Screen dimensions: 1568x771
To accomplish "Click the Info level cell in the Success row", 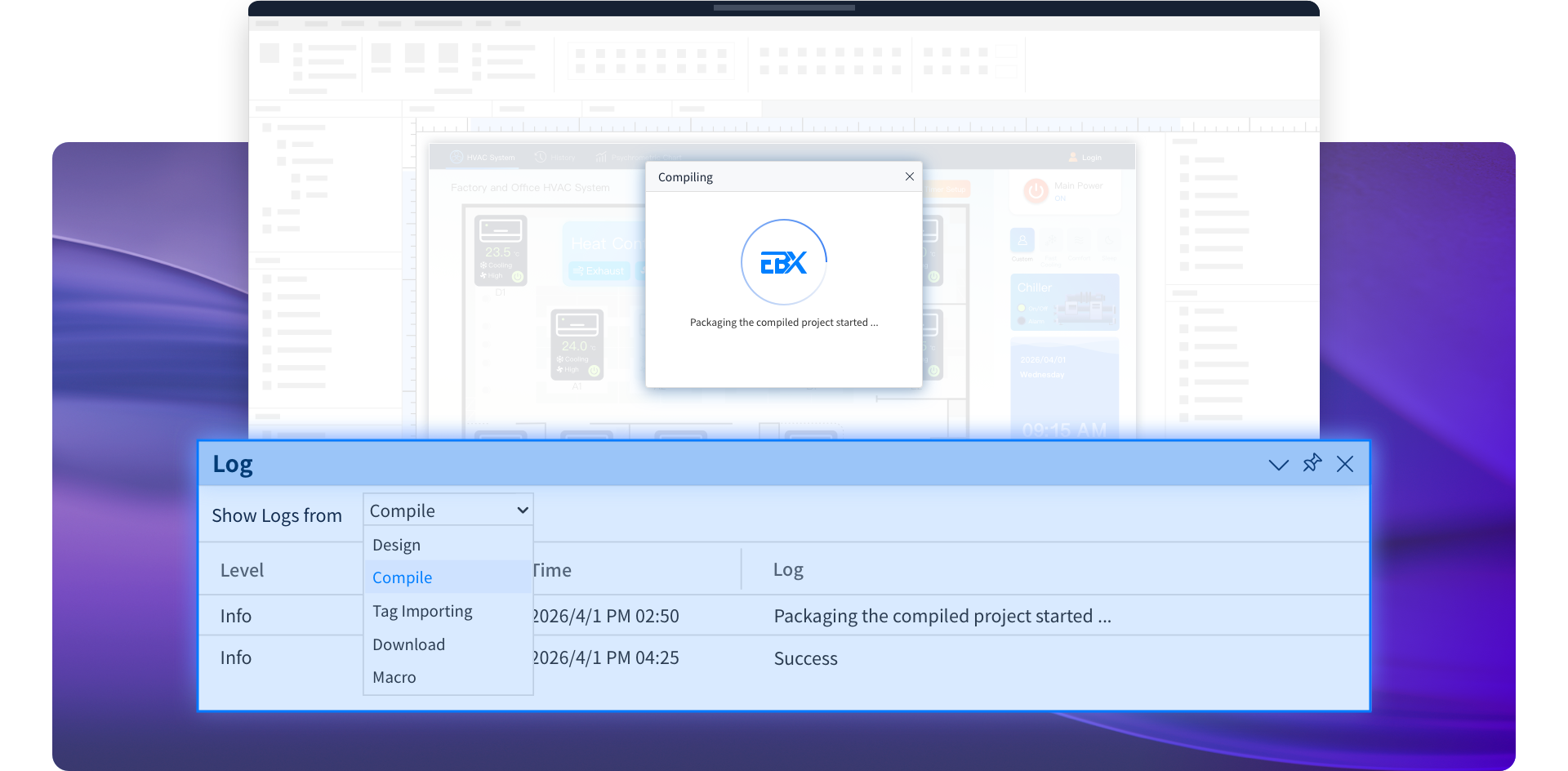I will pyautogui.click(x=235, y=657).
